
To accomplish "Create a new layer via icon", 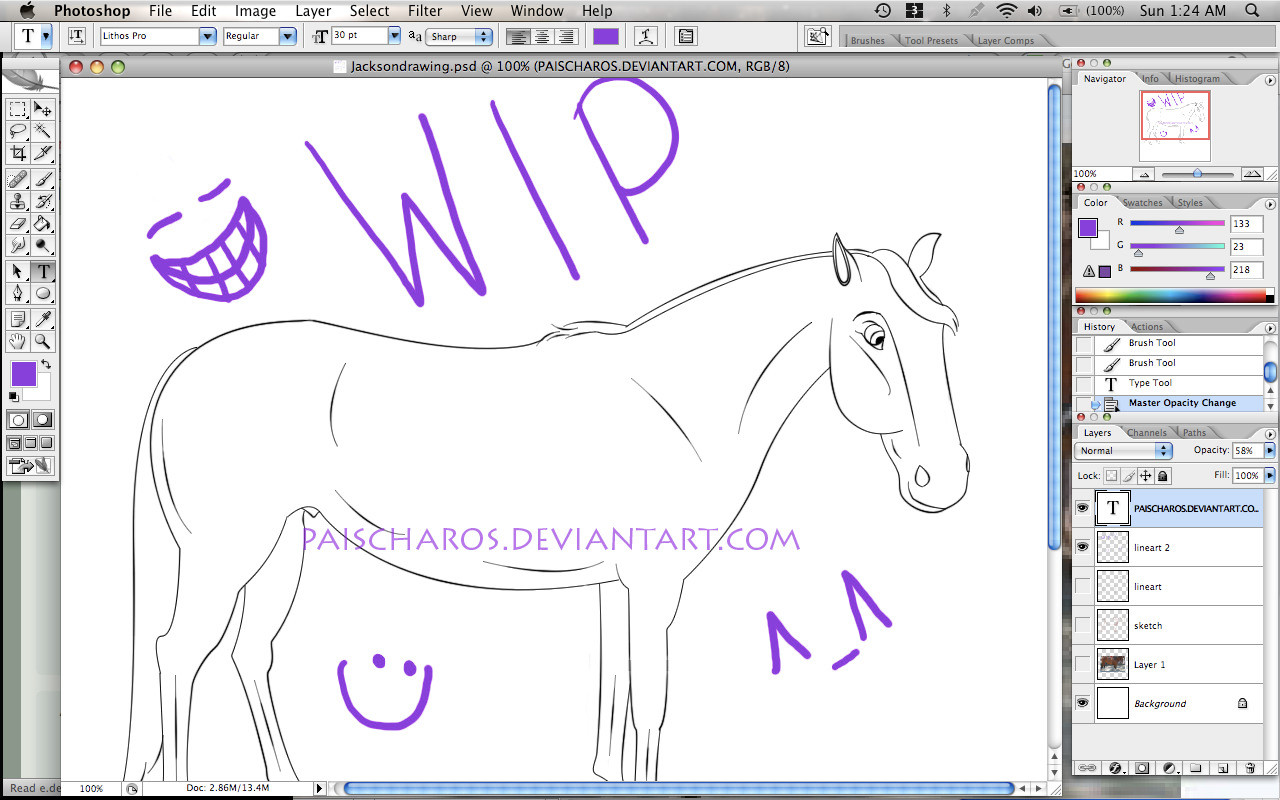I will tap(1222, 768).
